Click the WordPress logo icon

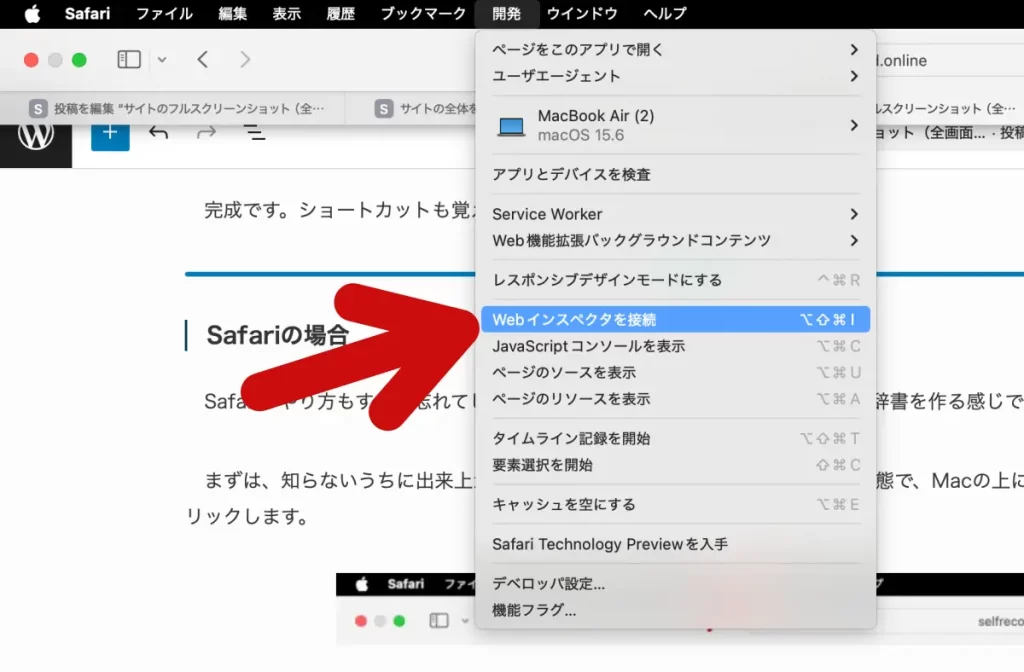click(x=36, y=133)
